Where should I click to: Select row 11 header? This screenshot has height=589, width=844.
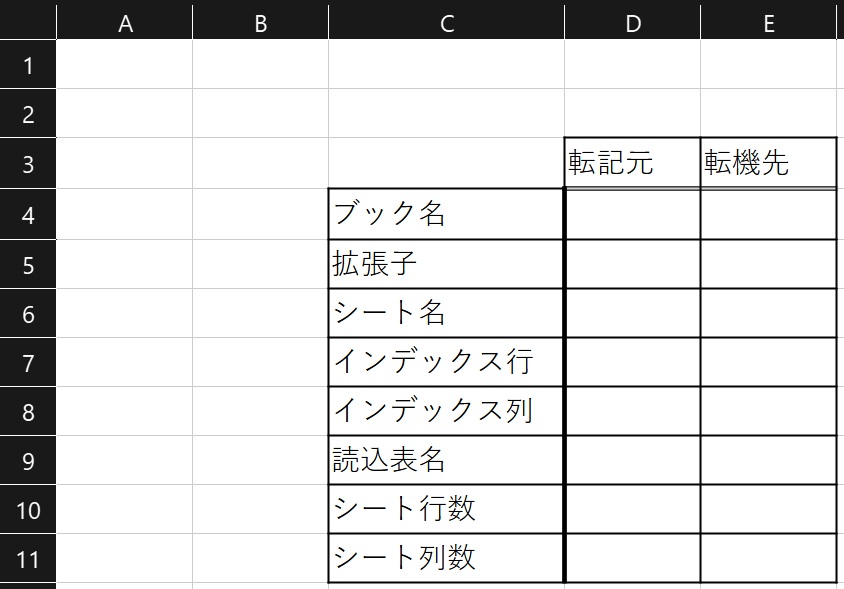(28, 558)
